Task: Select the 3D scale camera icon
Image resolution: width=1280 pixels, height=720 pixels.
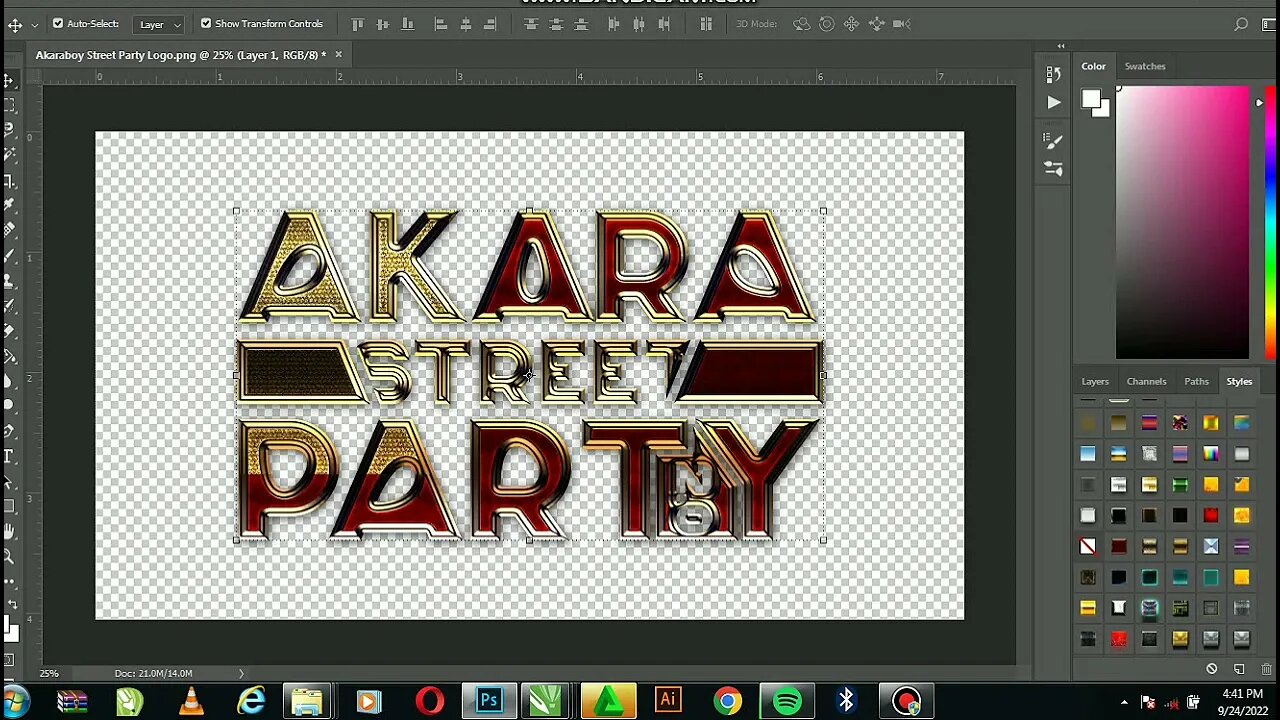Action: coord(901,24)
